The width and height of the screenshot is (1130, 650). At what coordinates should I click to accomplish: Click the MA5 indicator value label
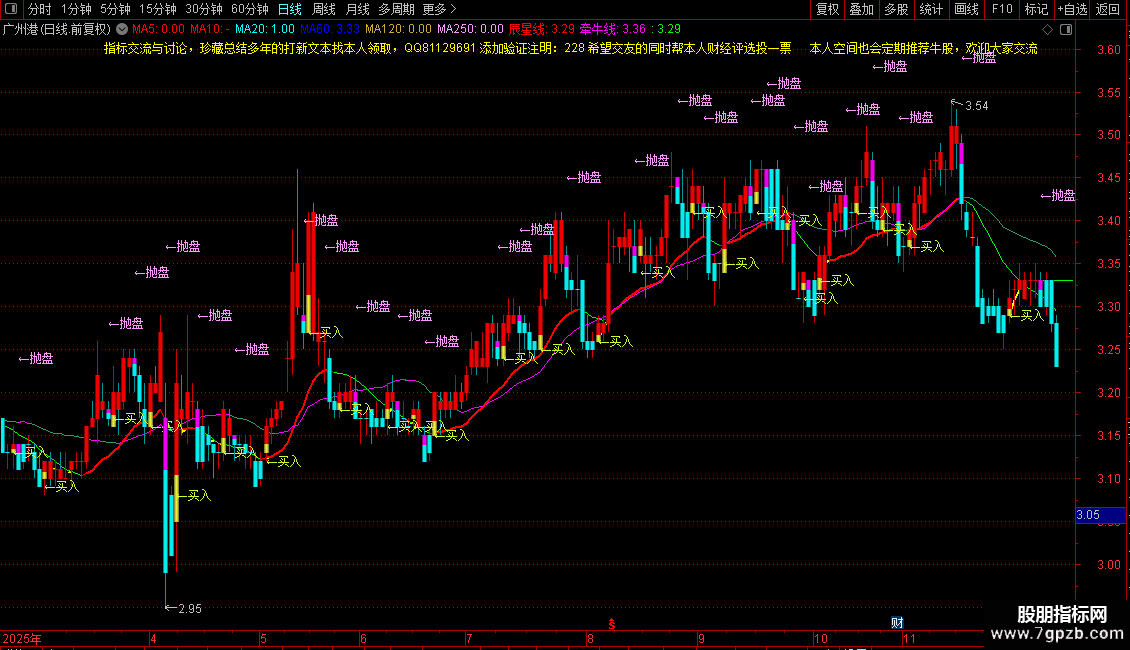(158, 29)
